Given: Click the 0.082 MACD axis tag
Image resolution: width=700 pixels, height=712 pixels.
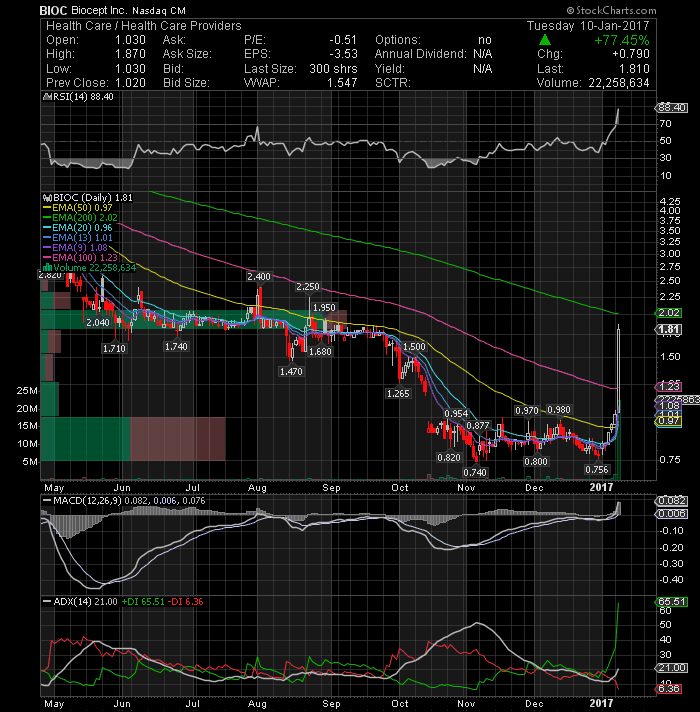Looking at the screenshot, I should 671,501.
